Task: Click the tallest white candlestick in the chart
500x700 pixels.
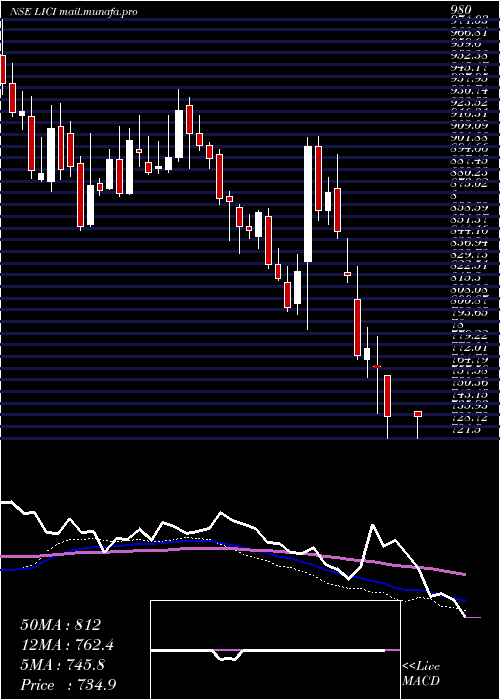Action: point(308,204)
